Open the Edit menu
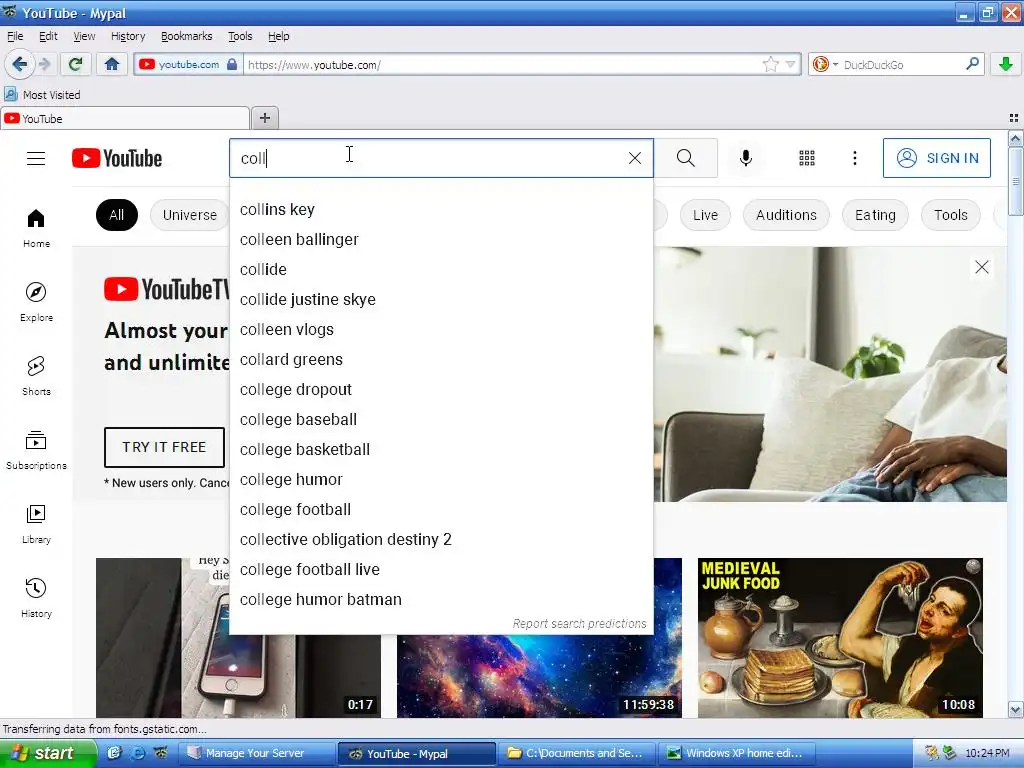The width and height of the screenshot is (1024, 768). click(48, 36)
